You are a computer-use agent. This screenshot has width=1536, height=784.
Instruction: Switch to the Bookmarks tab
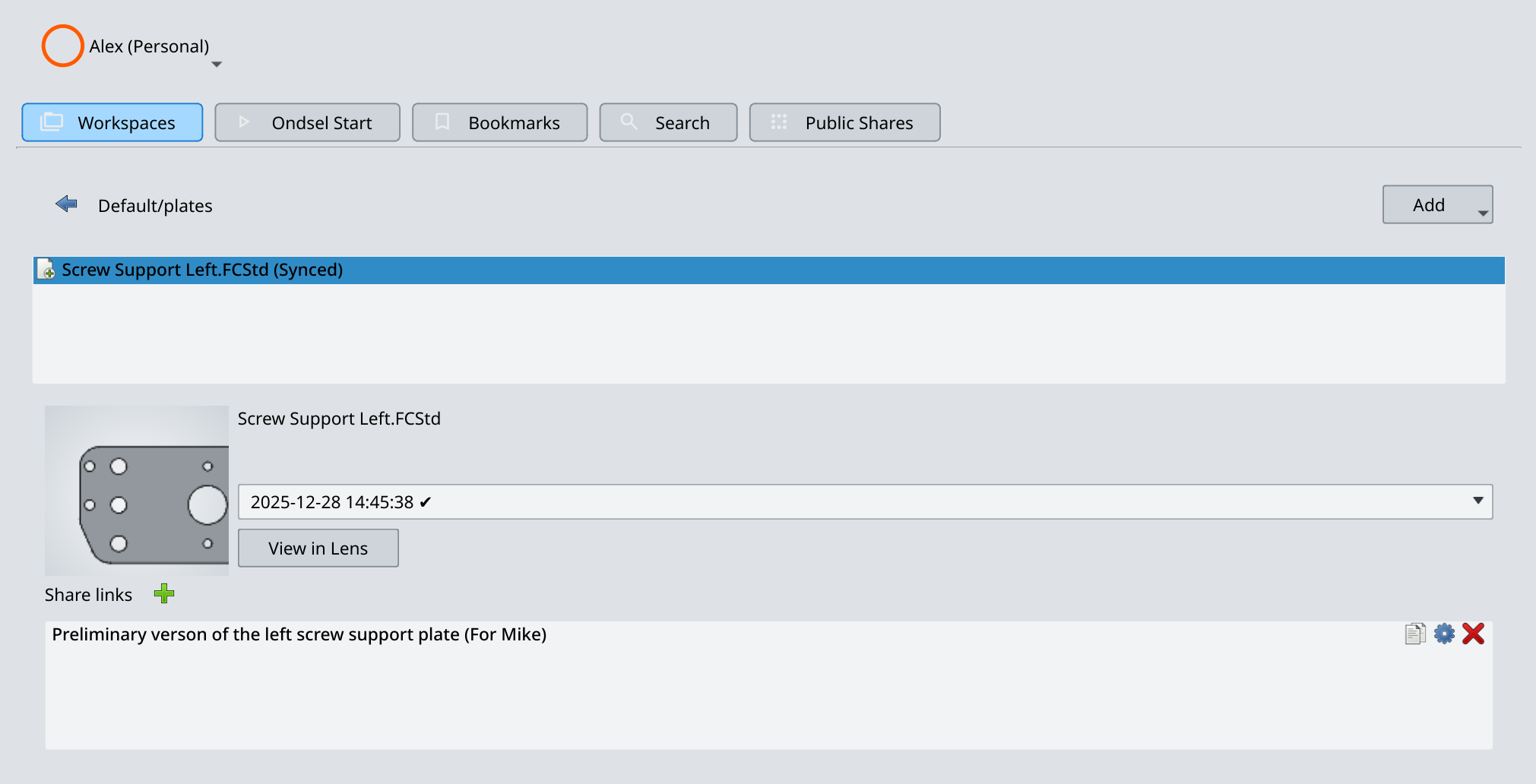point(499,122)
